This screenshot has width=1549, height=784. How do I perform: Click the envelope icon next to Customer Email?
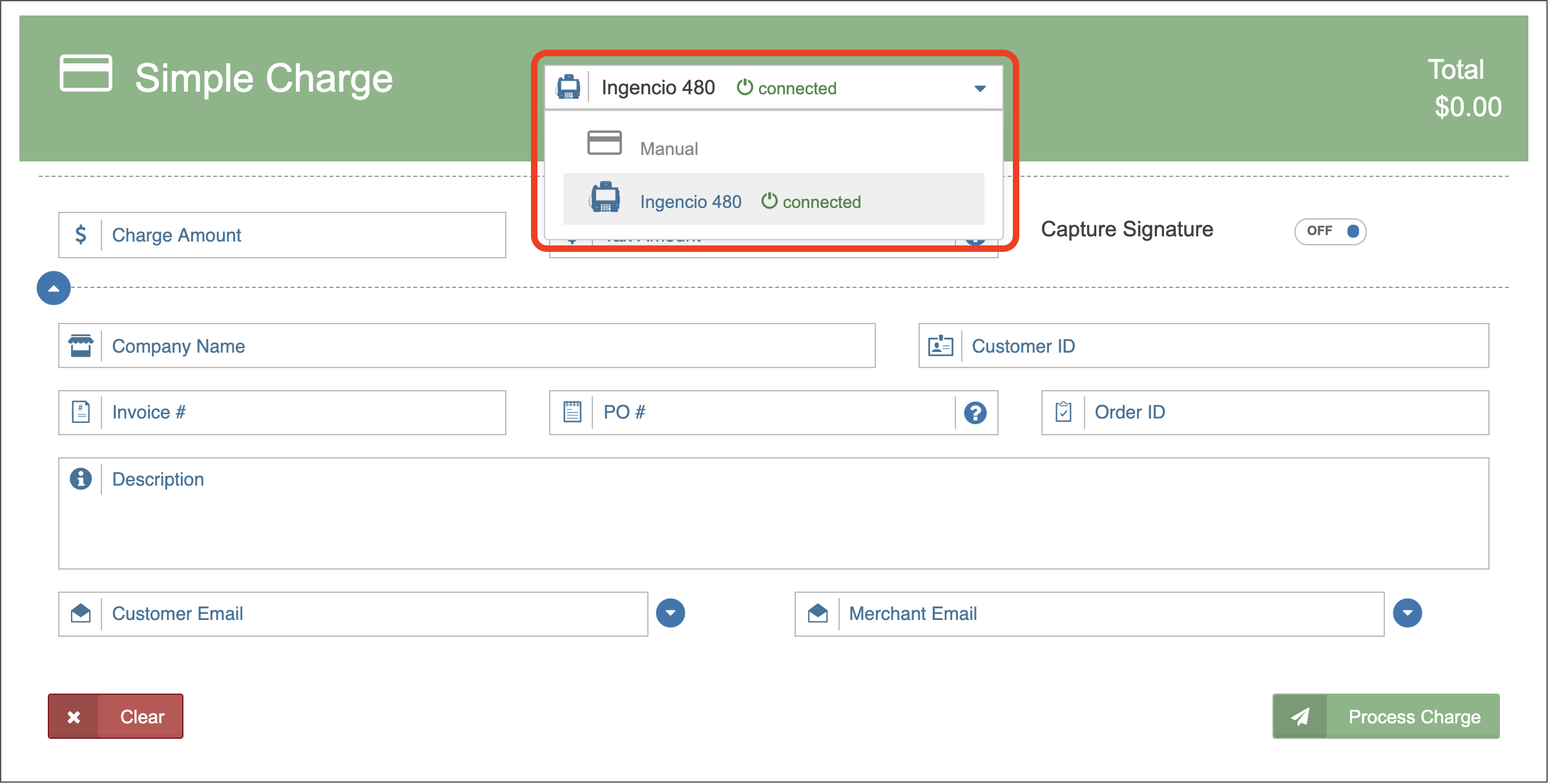click(x=84, y=613)
